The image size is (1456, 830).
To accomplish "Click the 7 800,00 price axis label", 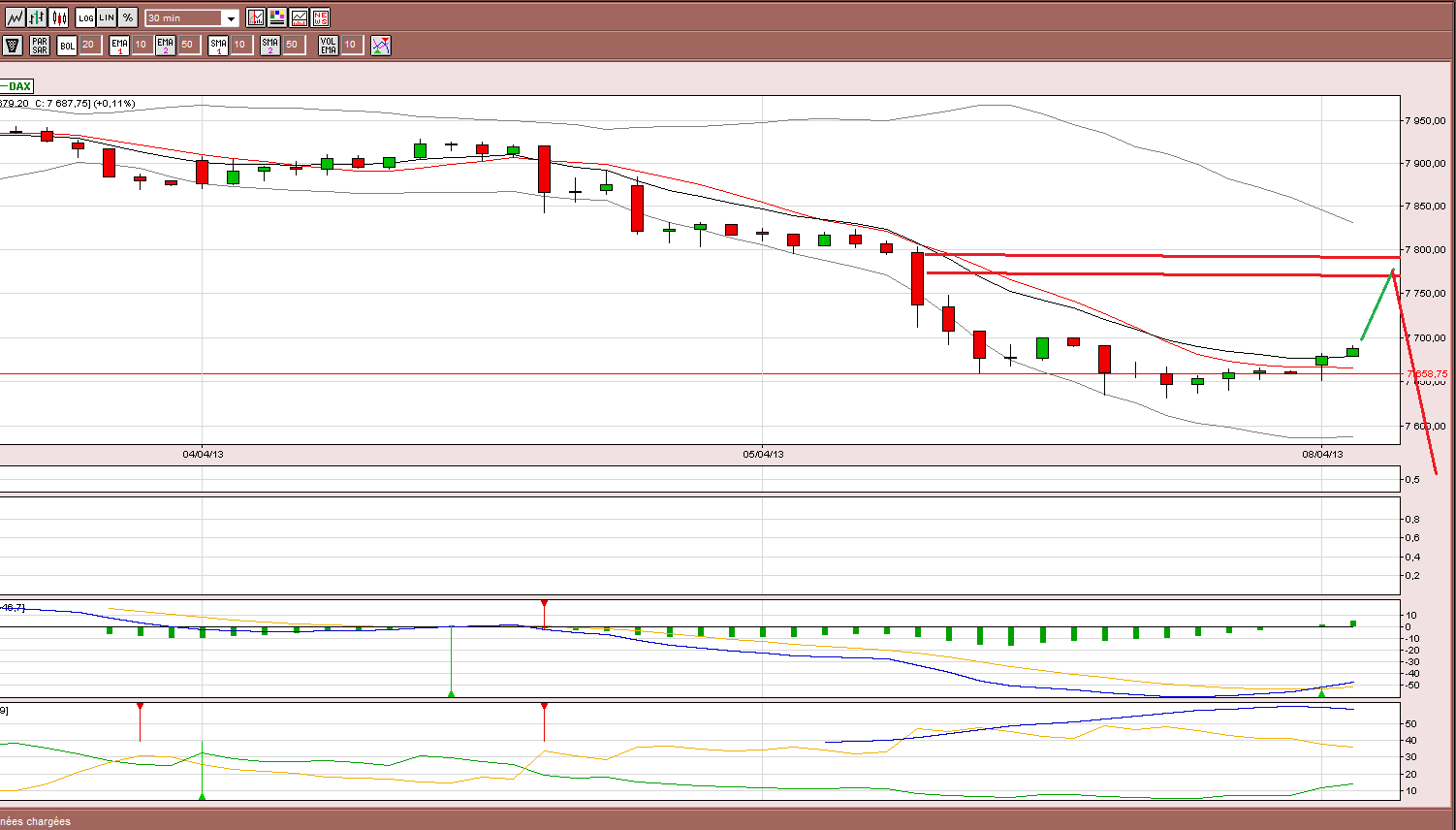I will 1425,249.
